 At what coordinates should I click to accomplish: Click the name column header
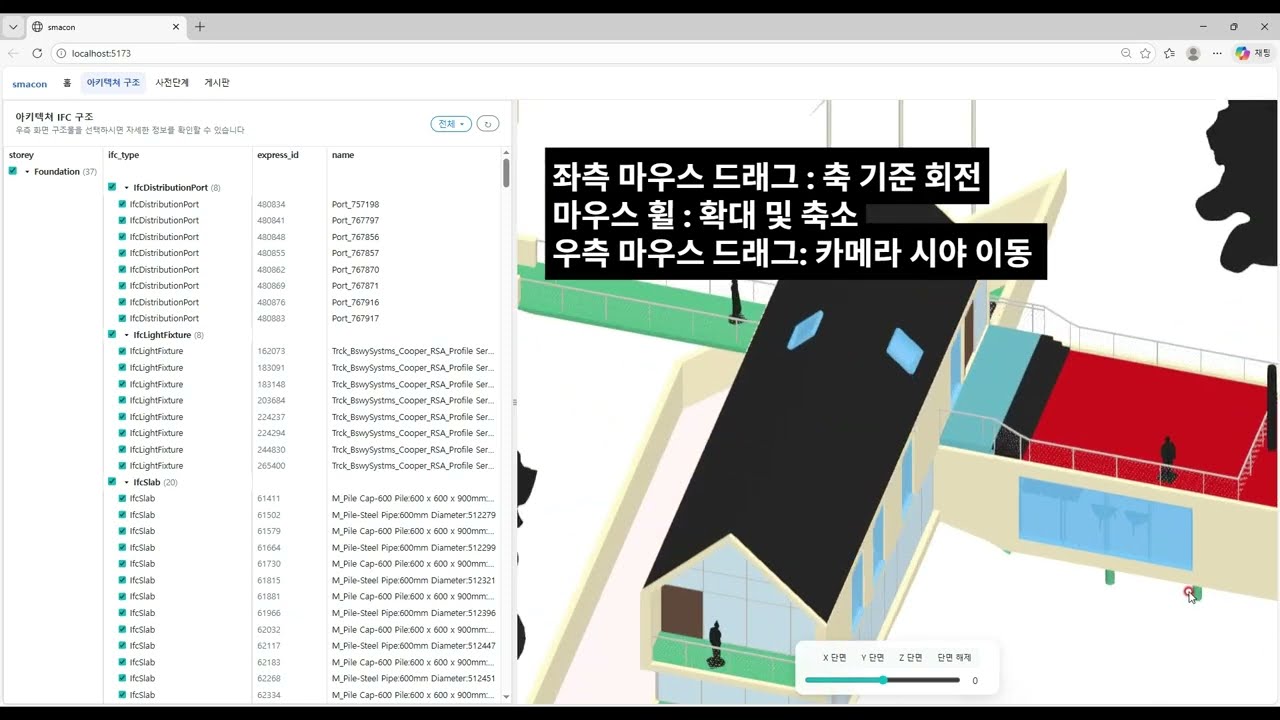(x=343, y=155)
